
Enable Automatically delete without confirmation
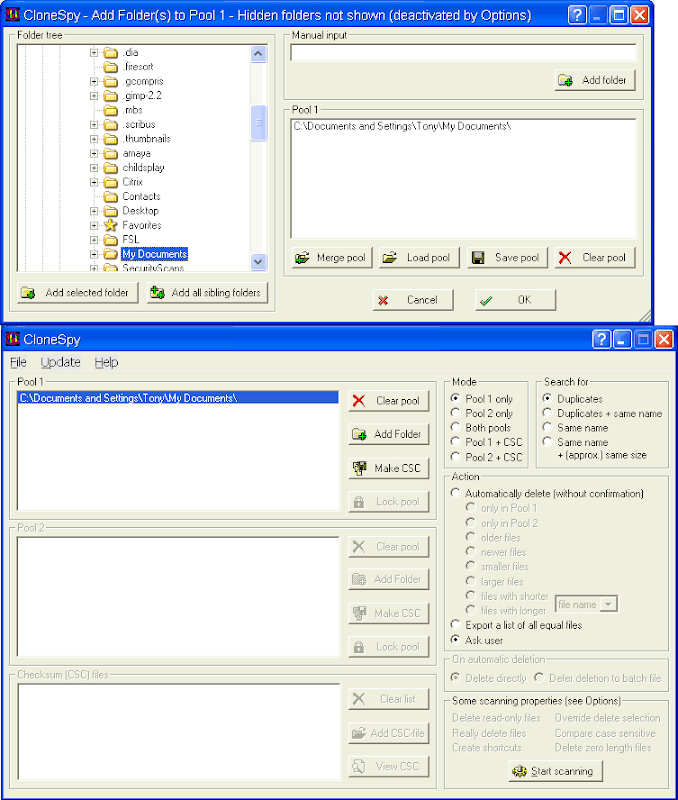coord(455,493)
